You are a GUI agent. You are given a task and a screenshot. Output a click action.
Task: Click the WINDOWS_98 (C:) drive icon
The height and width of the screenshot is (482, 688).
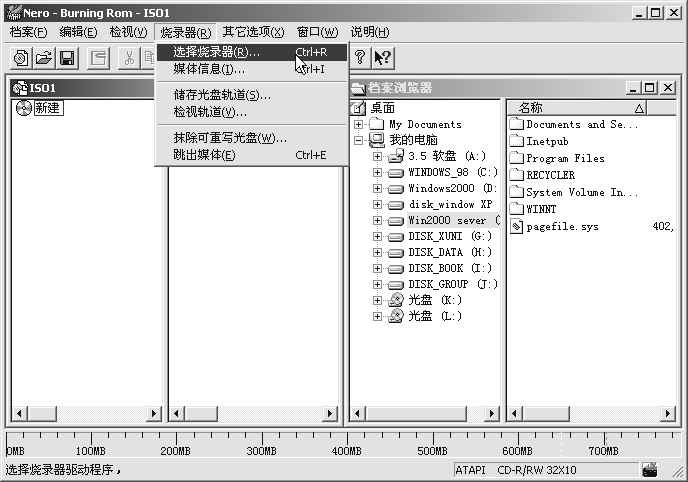click(396, 173)
